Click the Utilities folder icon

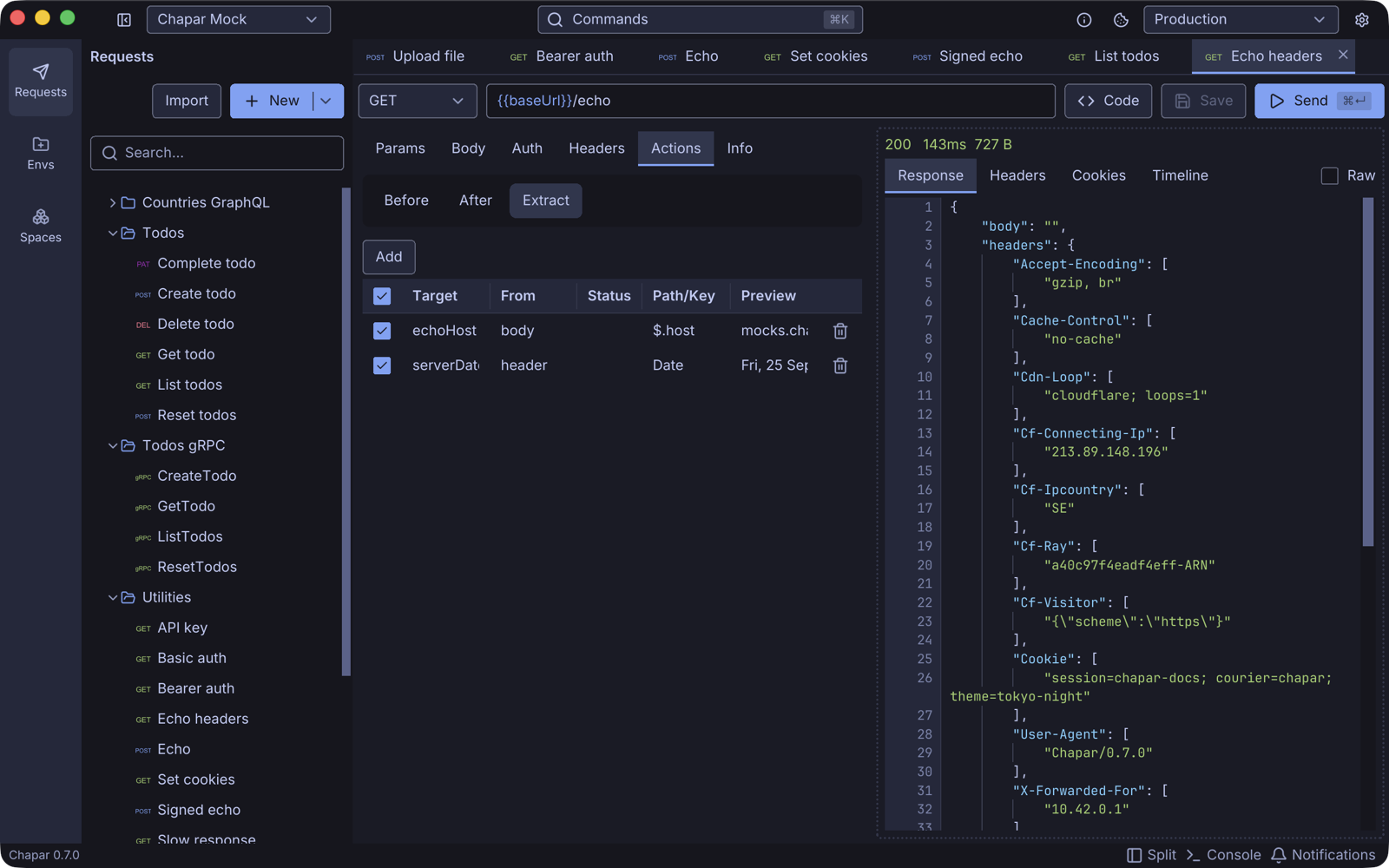pyautogui.click(x=128, y=597)
